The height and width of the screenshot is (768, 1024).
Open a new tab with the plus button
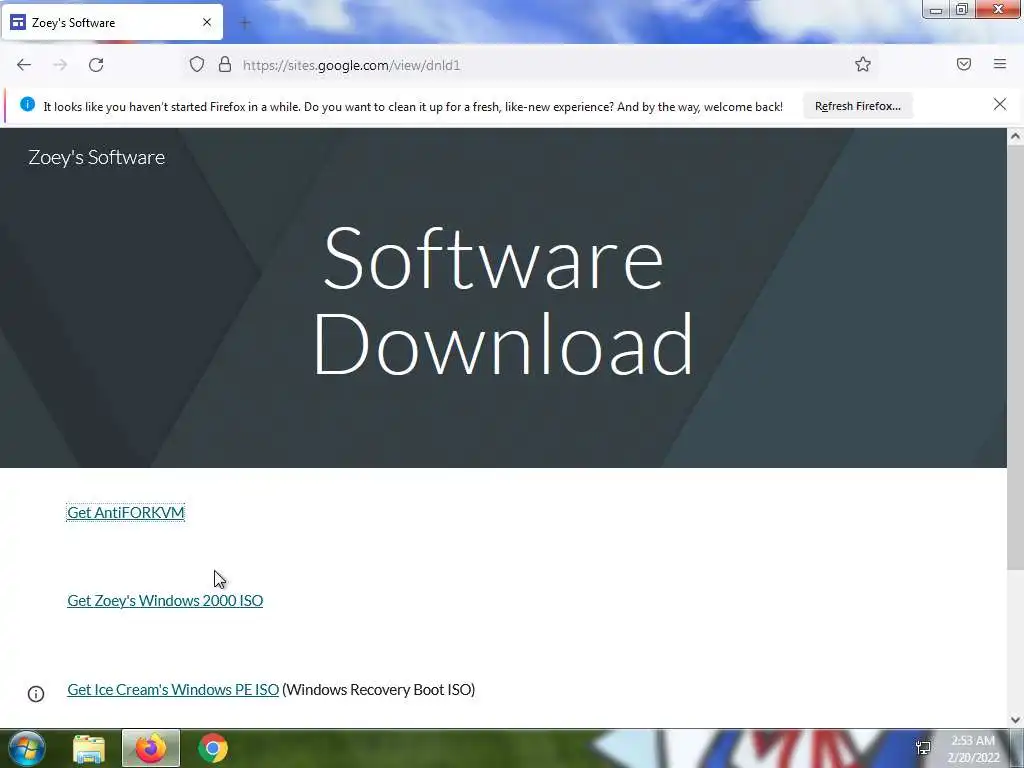tap(245, 23)
